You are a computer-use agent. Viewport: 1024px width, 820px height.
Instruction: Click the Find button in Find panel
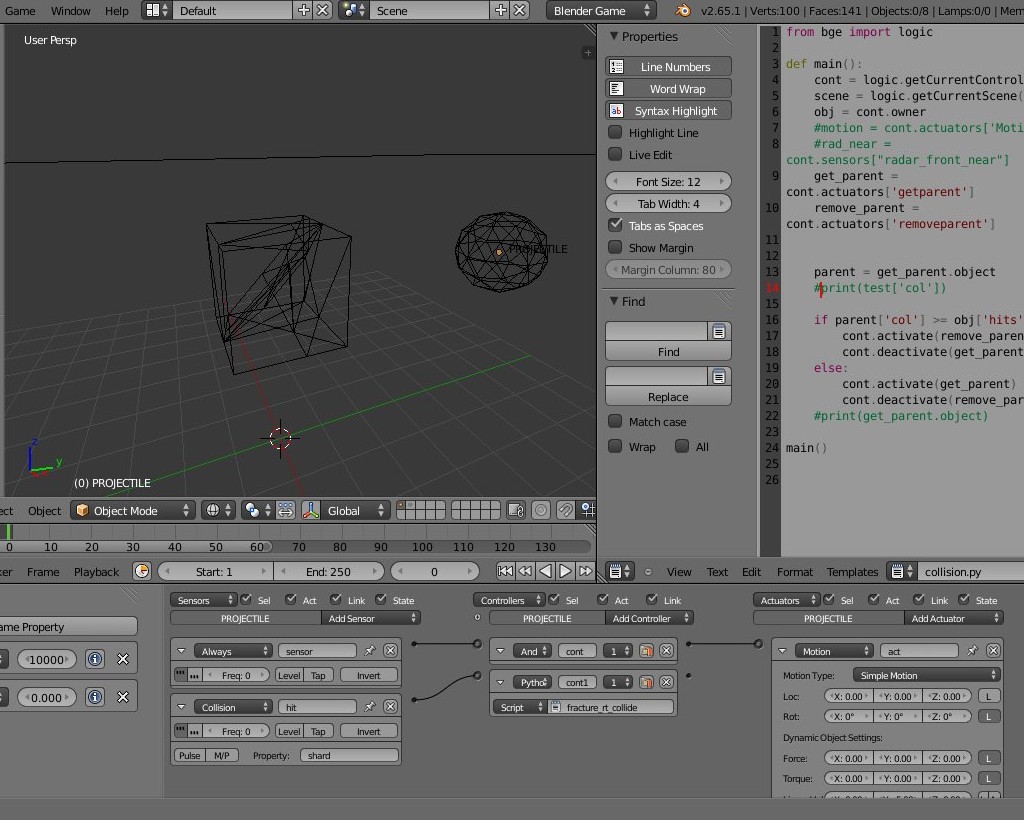point(667,352)
